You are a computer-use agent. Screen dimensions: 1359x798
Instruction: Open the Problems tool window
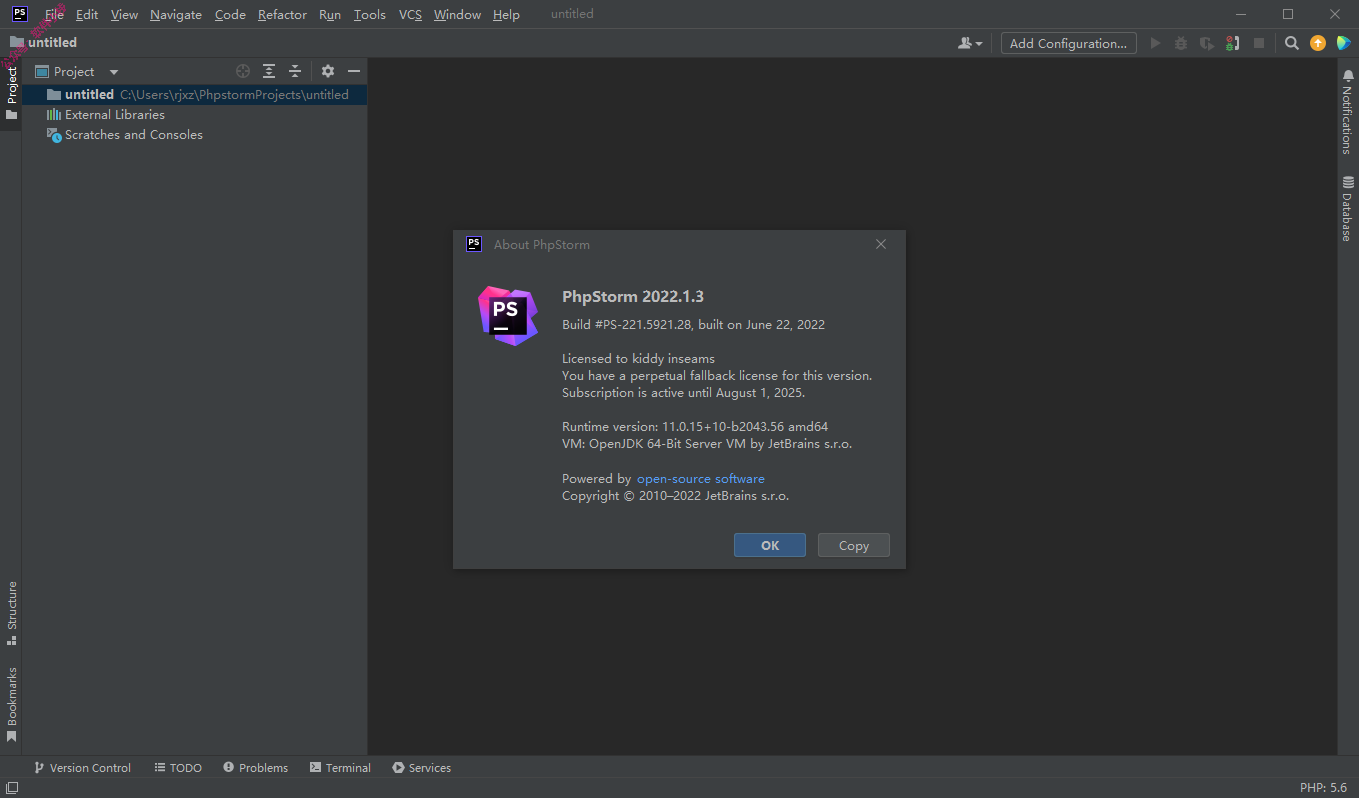point(256,768)
